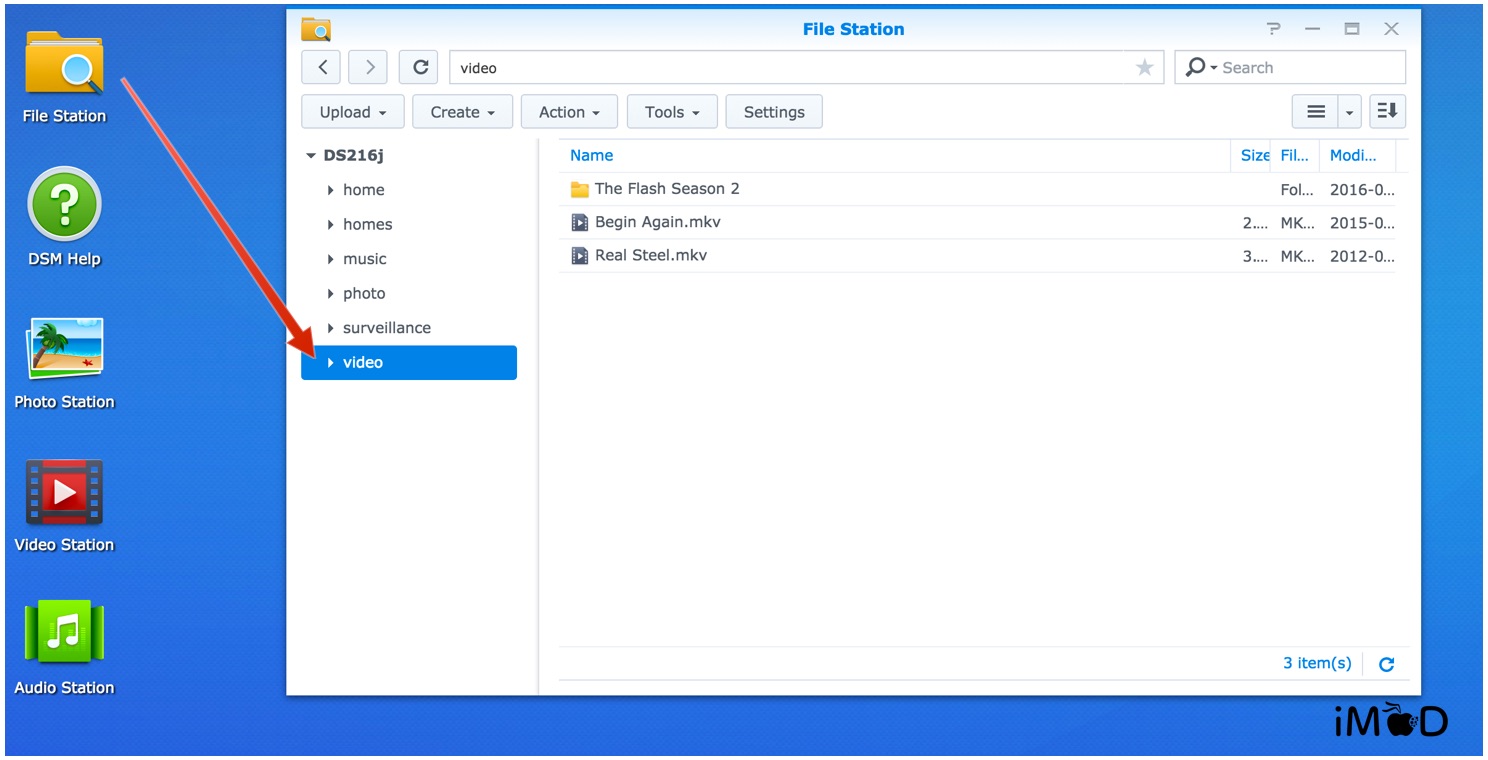The image size is (1488, 760).
Task: Click the File Station title bar folder icon
Action: [316, 29]
